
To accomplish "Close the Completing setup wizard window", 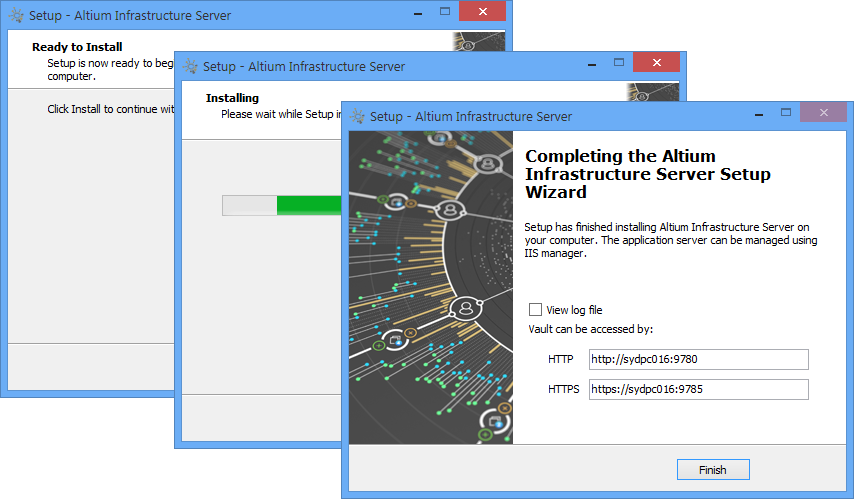I will [x=823, y=113].
